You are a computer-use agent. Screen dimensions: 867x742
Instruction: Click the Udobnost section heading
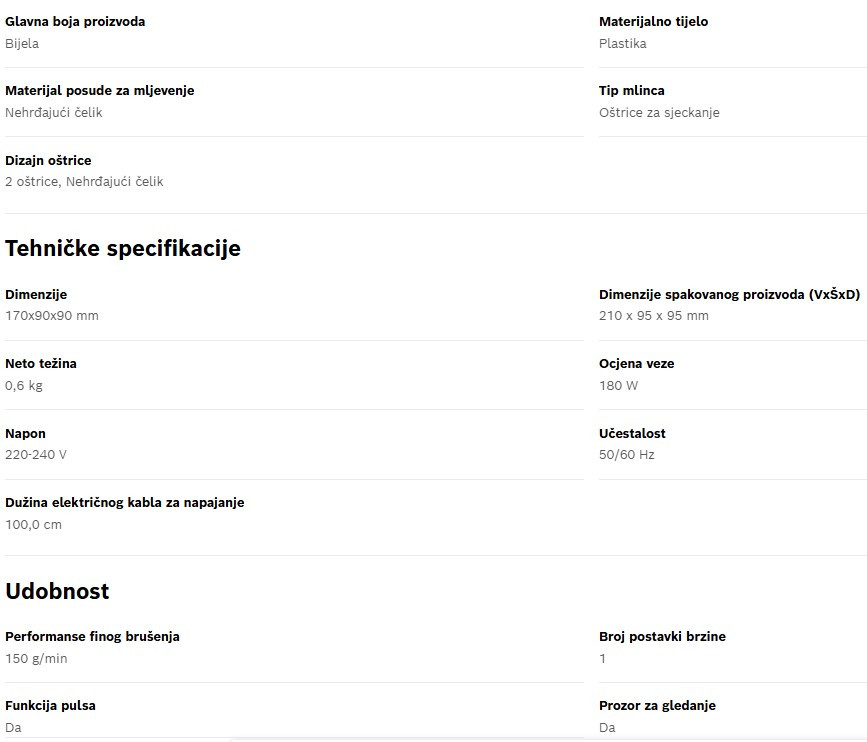point(57,591)
